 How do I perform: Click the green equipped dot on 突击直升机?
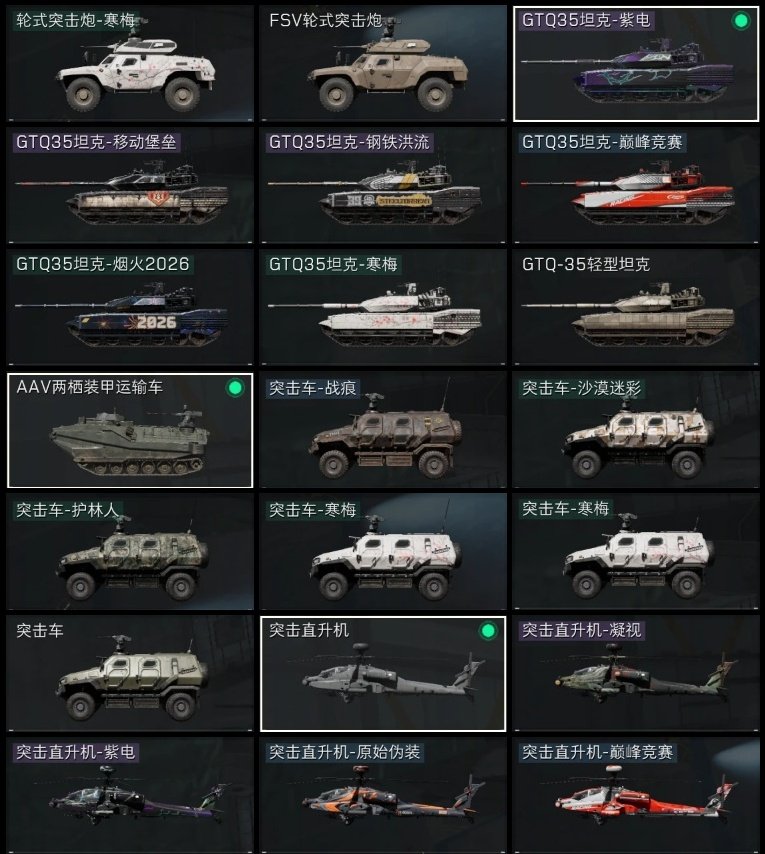[x=488, y=631]
